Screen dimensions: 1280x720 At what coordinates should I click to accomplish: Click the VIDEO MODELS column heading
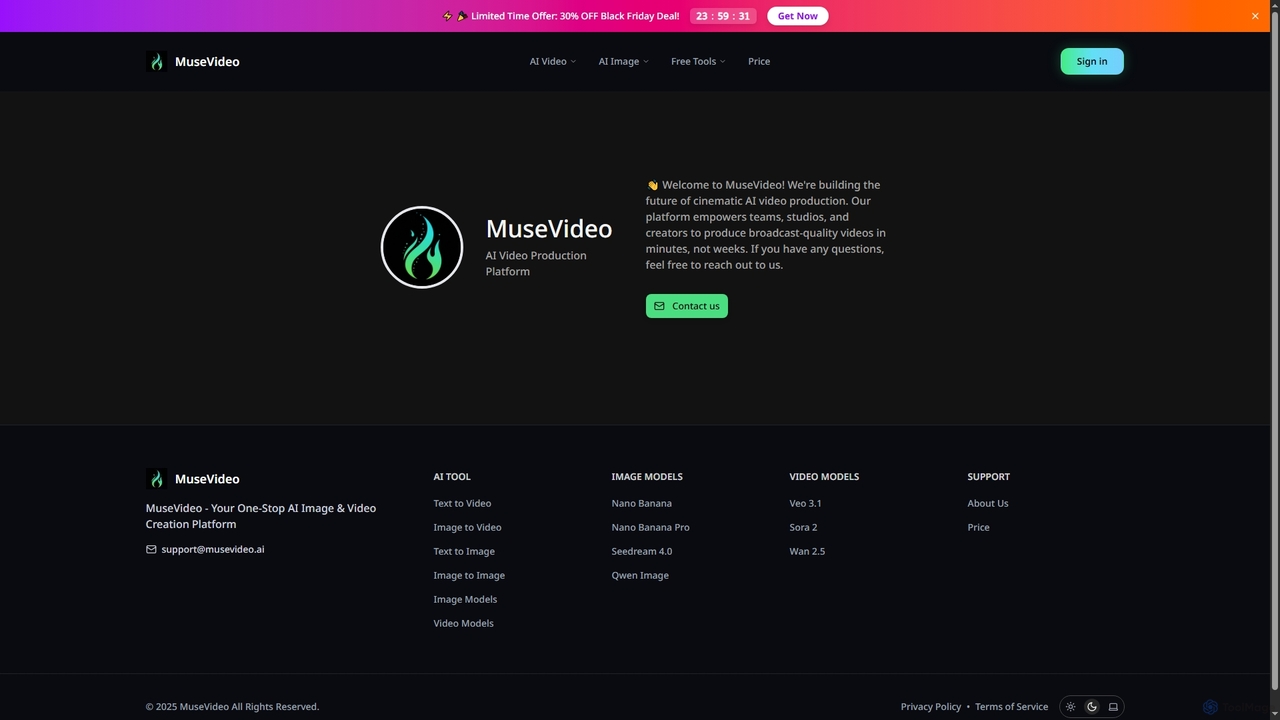tap(824, 477)
